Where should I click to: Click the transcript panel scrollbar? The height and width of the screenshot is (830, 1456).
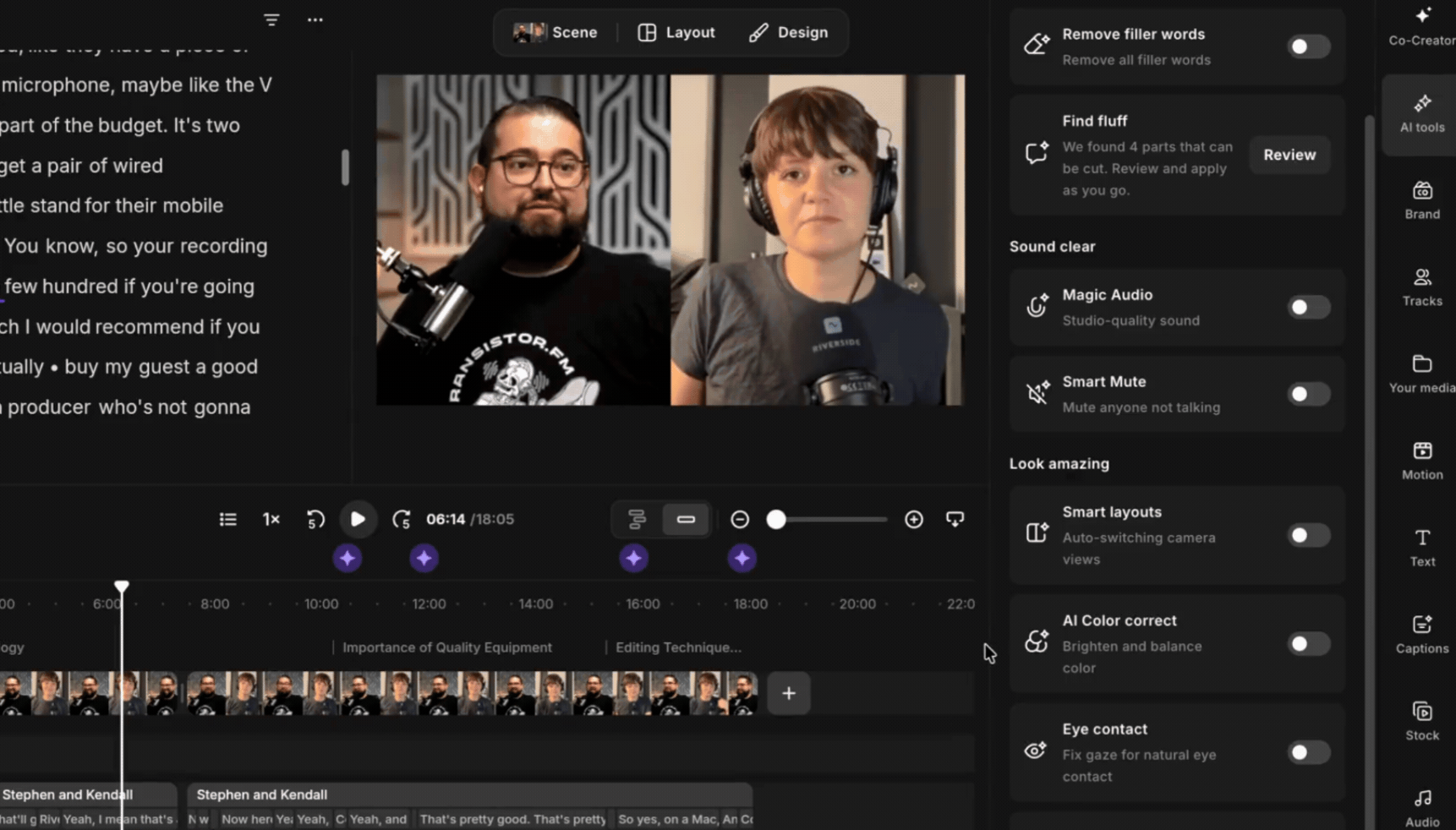345,167
